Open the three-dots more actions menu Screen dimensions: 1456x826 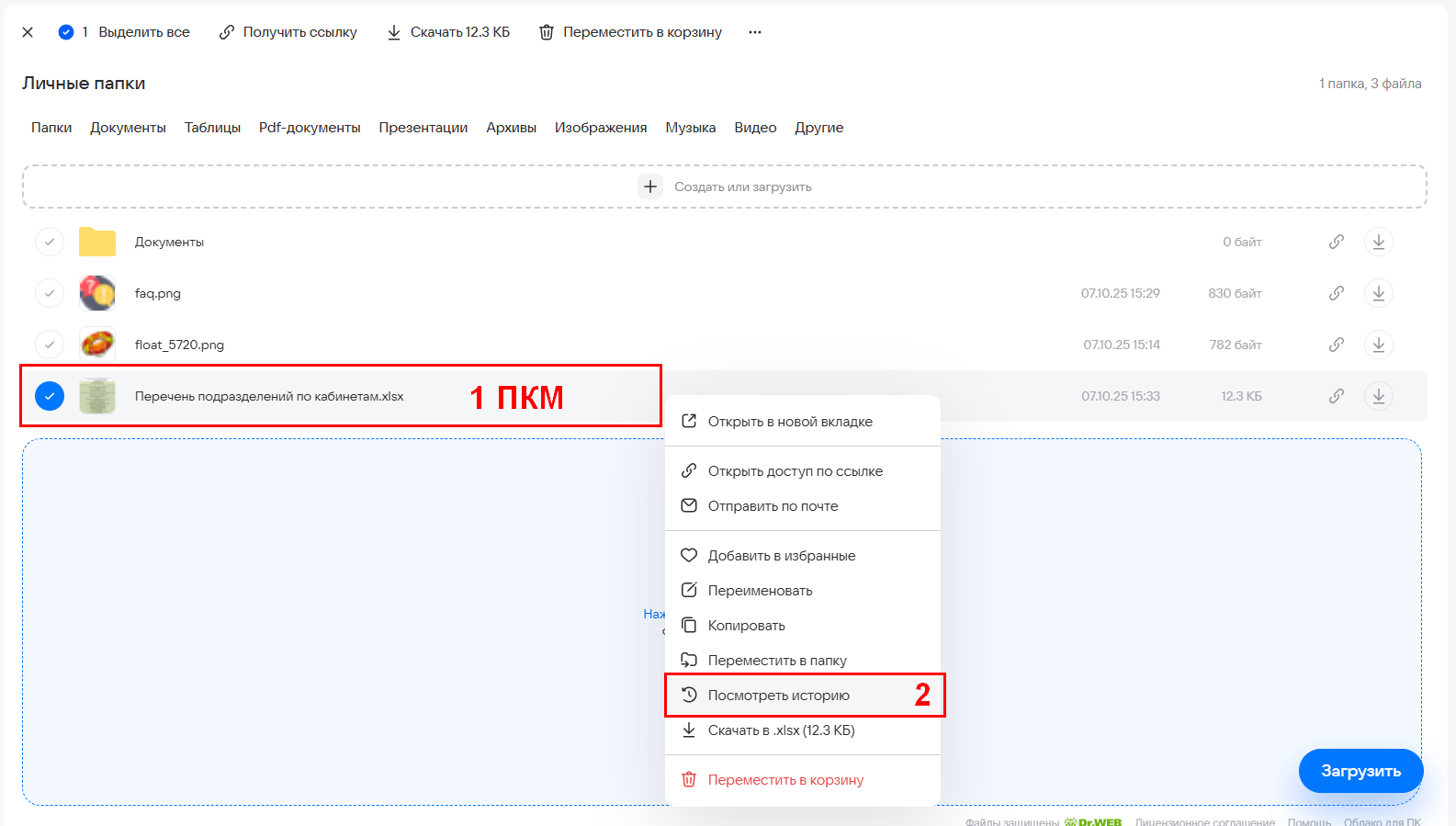click(755, 32)
